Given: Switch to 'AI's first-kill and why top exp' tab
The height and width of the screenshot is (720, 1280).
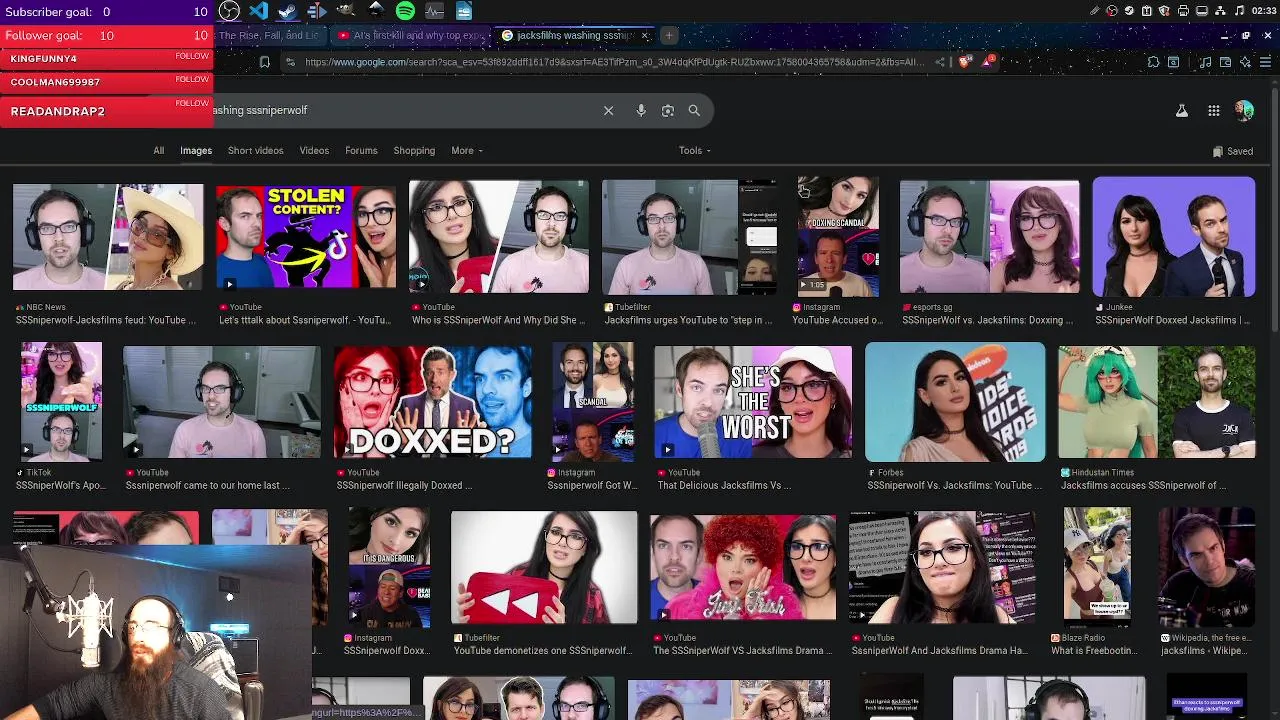Looking at the screenshot, I should (x=411, y=36).
